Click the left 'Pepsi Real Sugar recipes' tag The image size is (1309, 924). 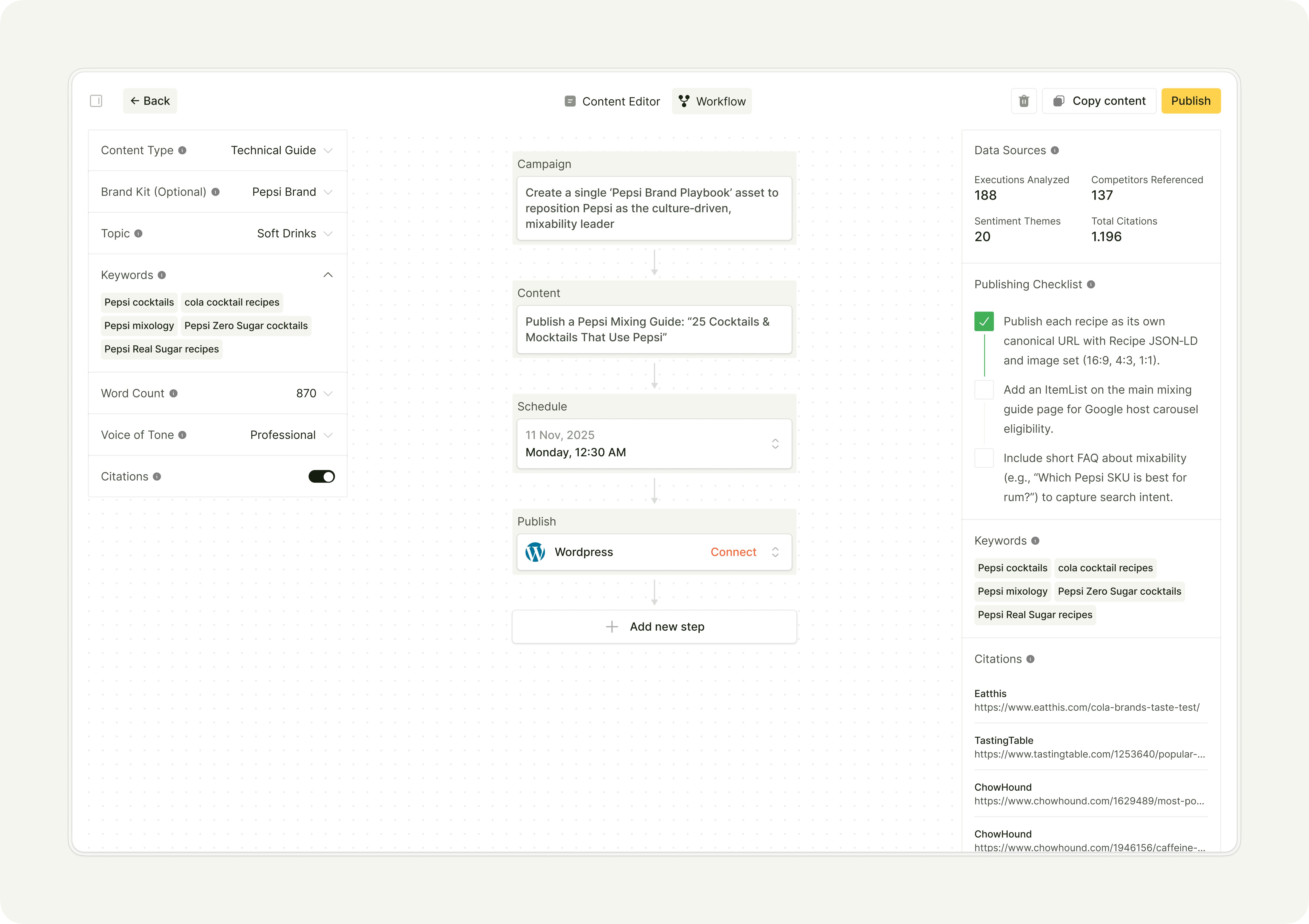coord(161,349)
